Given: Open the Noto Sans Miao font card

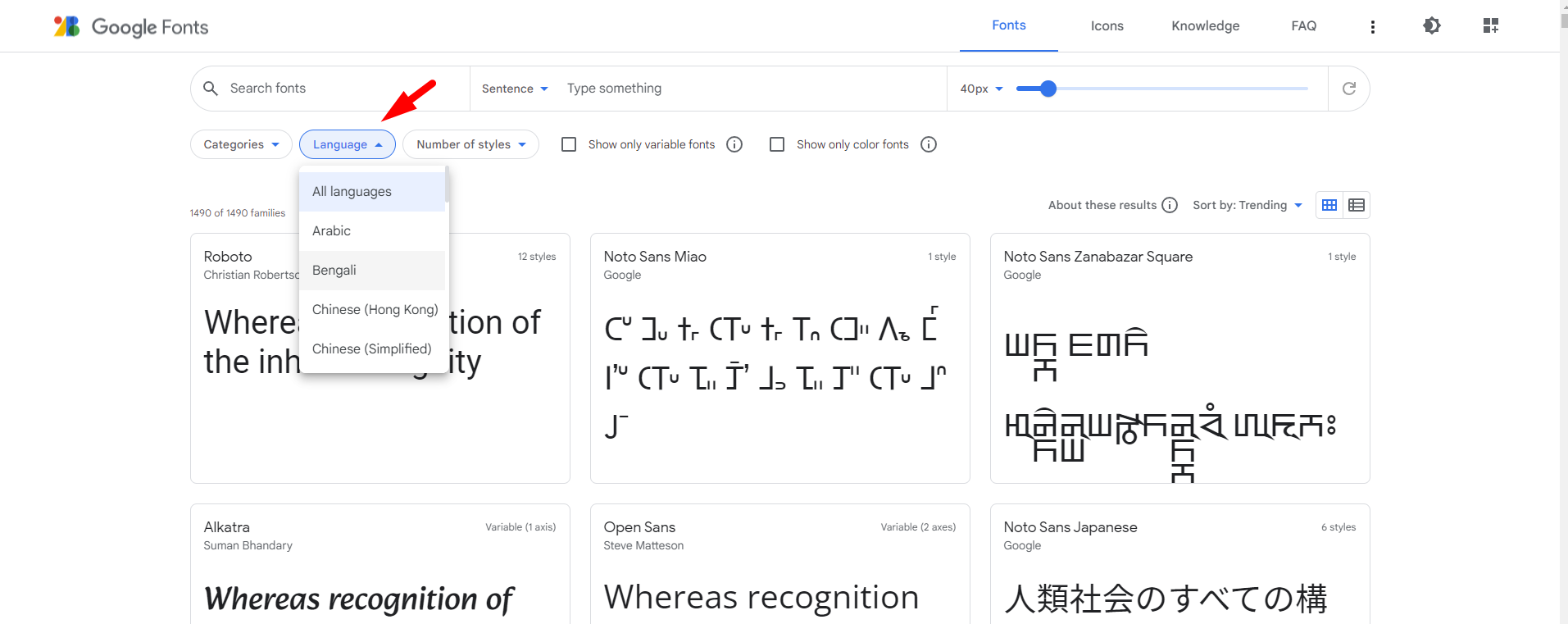Looking at the screenshot, I should point(780,358).
